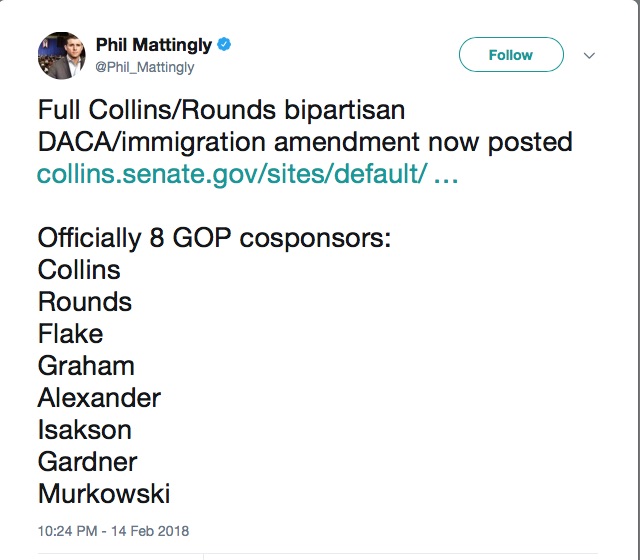Open the collins.senate.gov link
The width and height of the screenshot is (640, 560).
pos(233,173)
